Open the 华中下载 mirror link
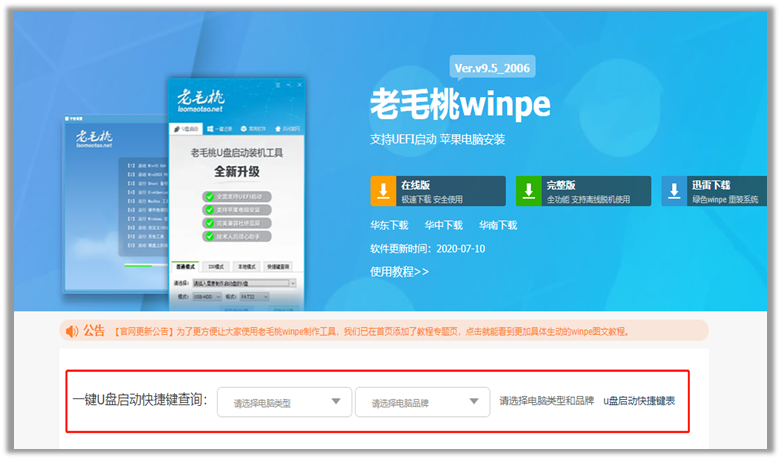The image size is (782, 460). pos(443,226)
